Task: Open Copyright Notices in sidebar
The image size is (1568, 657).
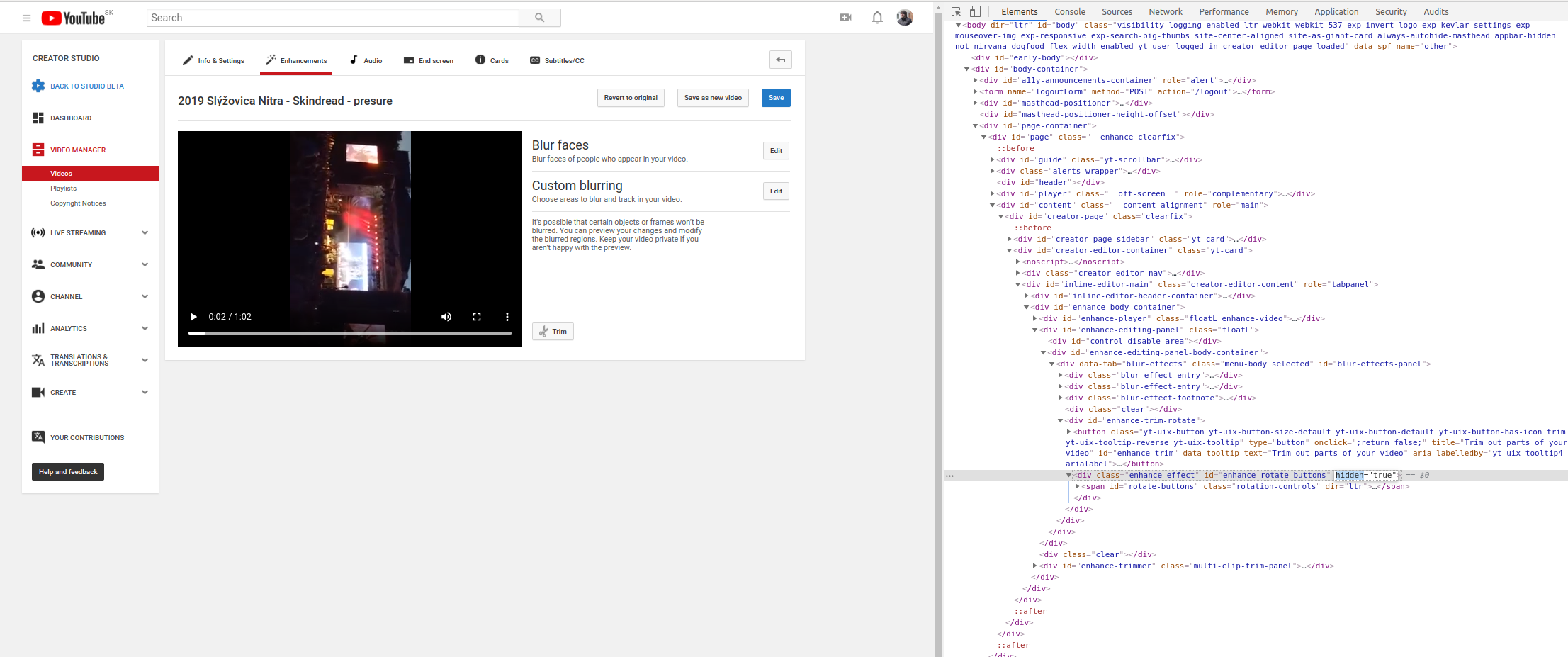Action: tap(78, 203)
